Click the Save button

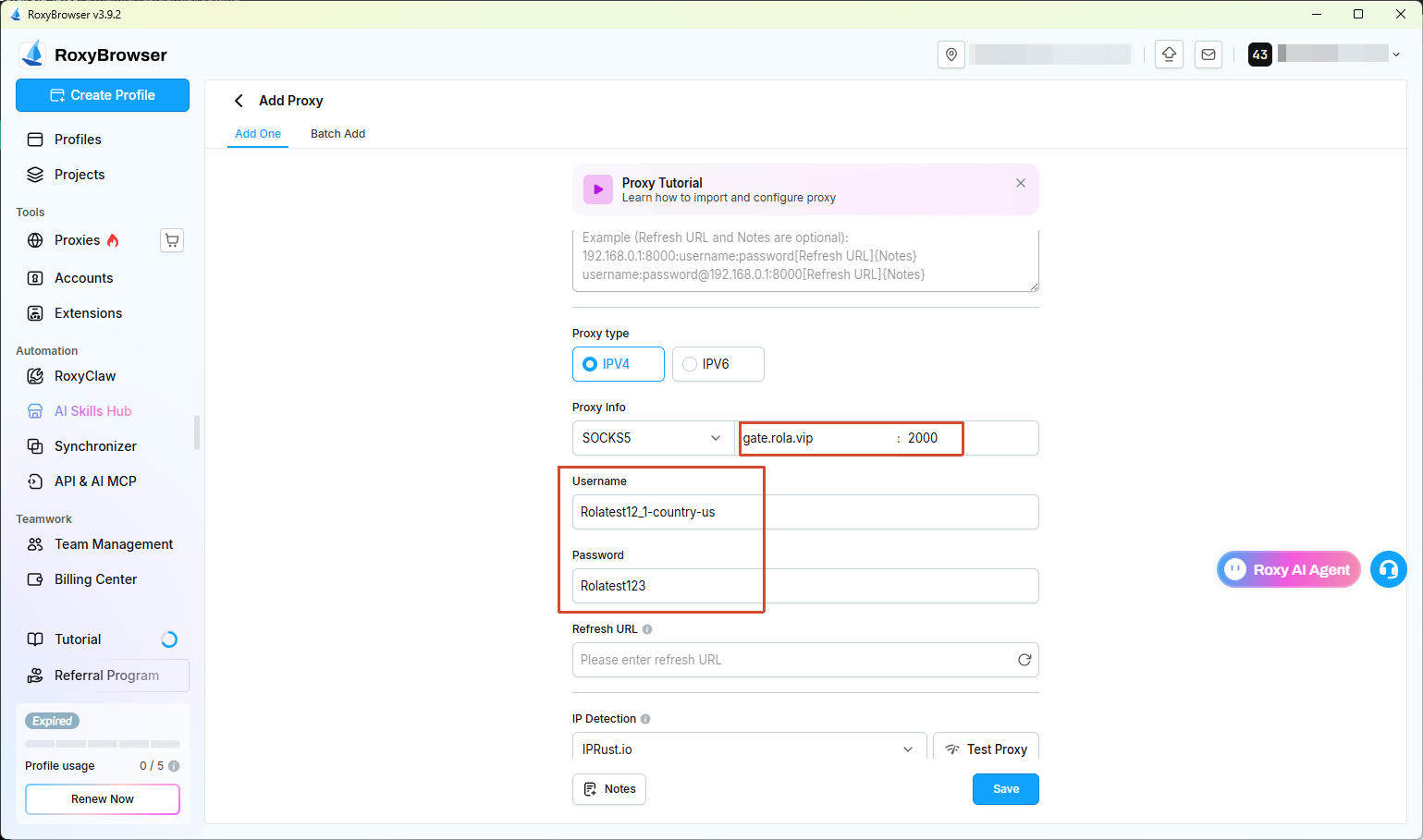(1006, 789)
